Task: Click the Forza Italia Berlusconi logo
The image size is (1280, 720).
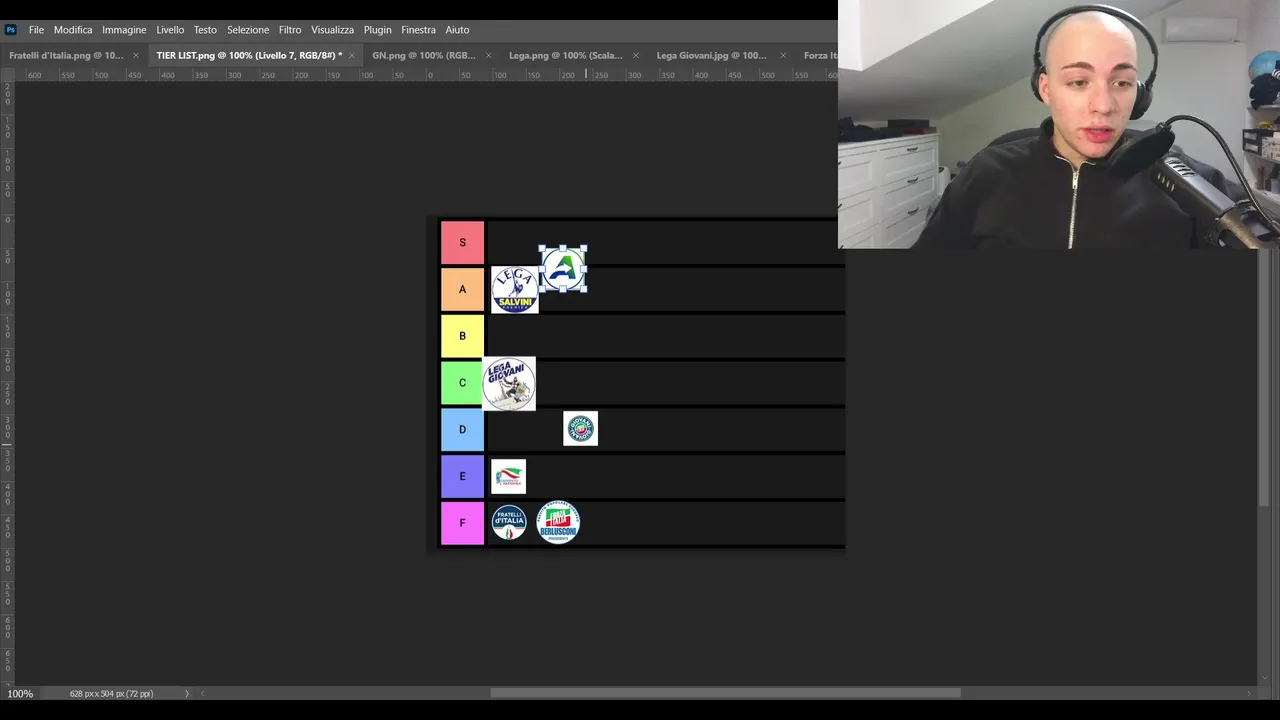Action: (x=558, y=522)
